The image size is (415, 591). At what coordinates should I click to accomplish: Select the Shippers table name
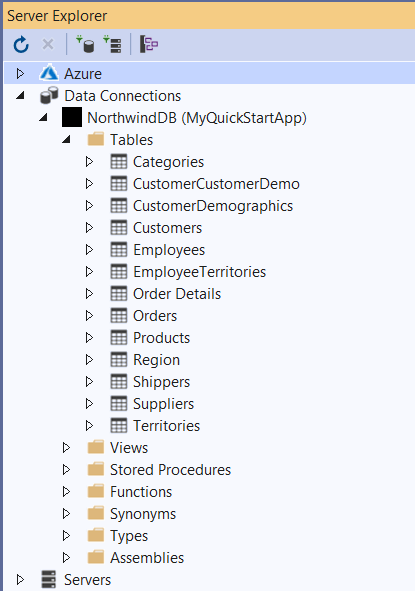162,382
